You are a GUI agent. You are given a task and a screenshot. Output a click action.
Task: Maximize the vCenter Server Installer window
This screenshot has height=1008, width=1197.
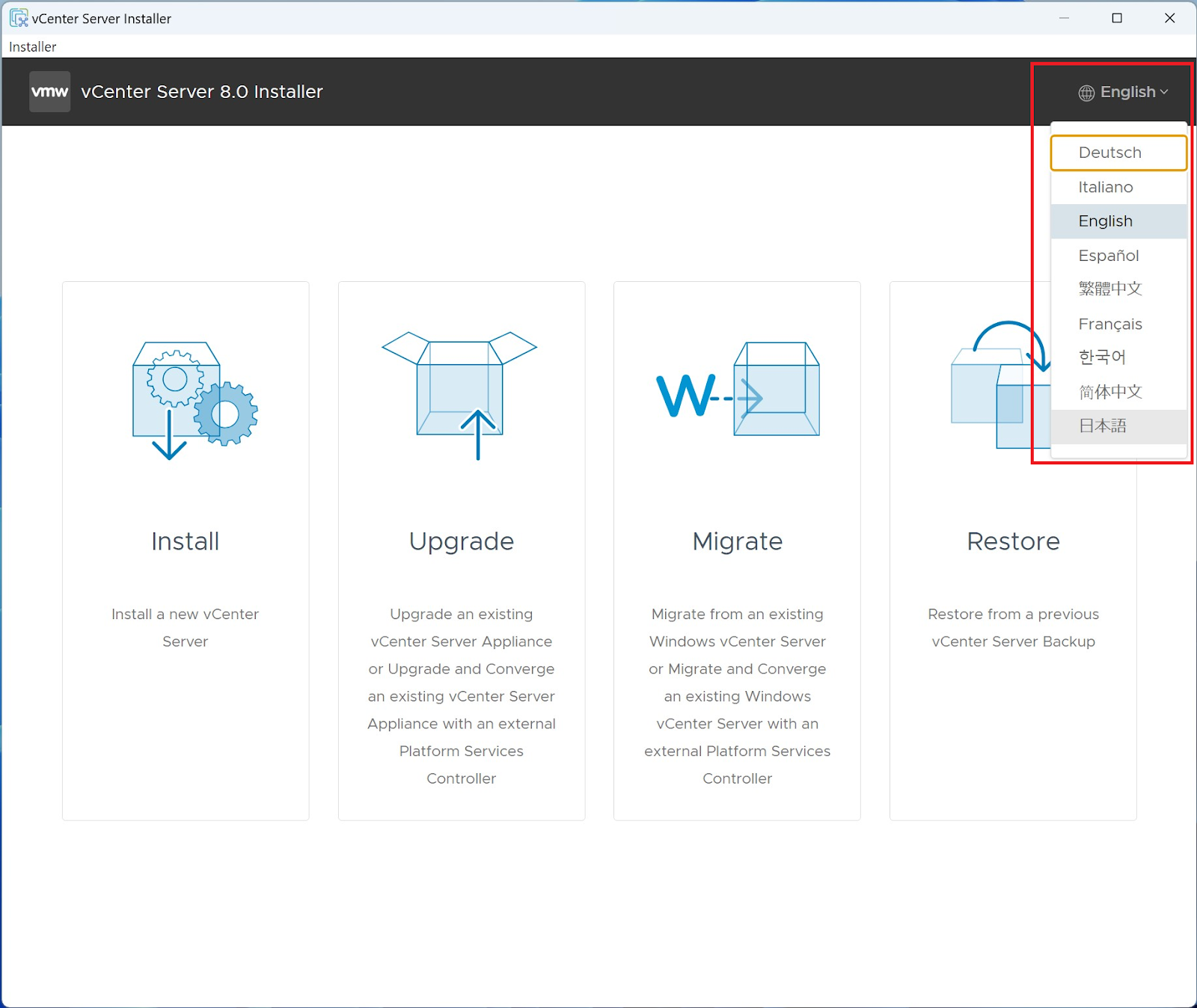click(x=1117, y=18)
